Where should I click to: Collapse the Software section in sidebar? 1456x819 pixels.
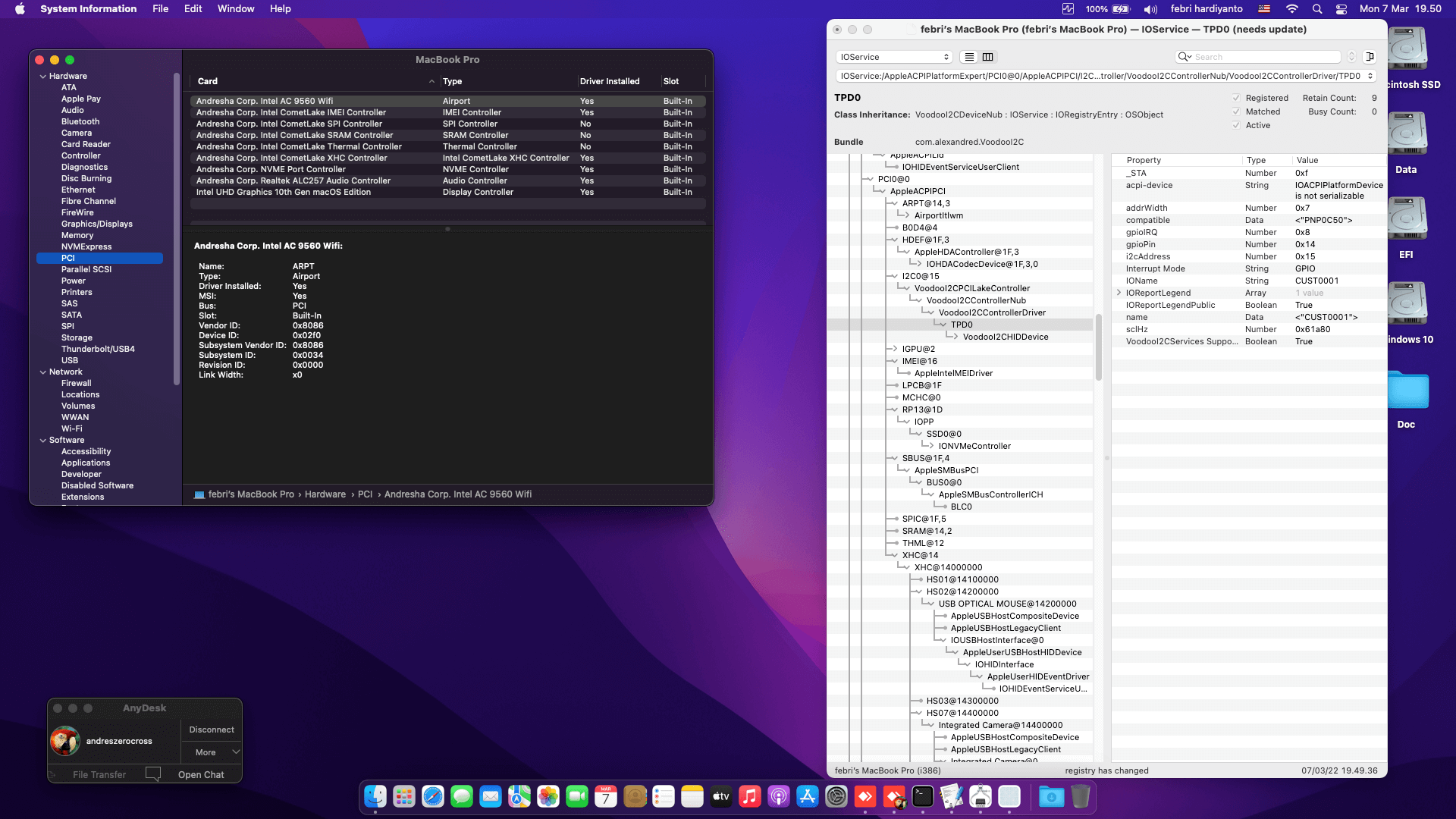[x=43, y=440]
